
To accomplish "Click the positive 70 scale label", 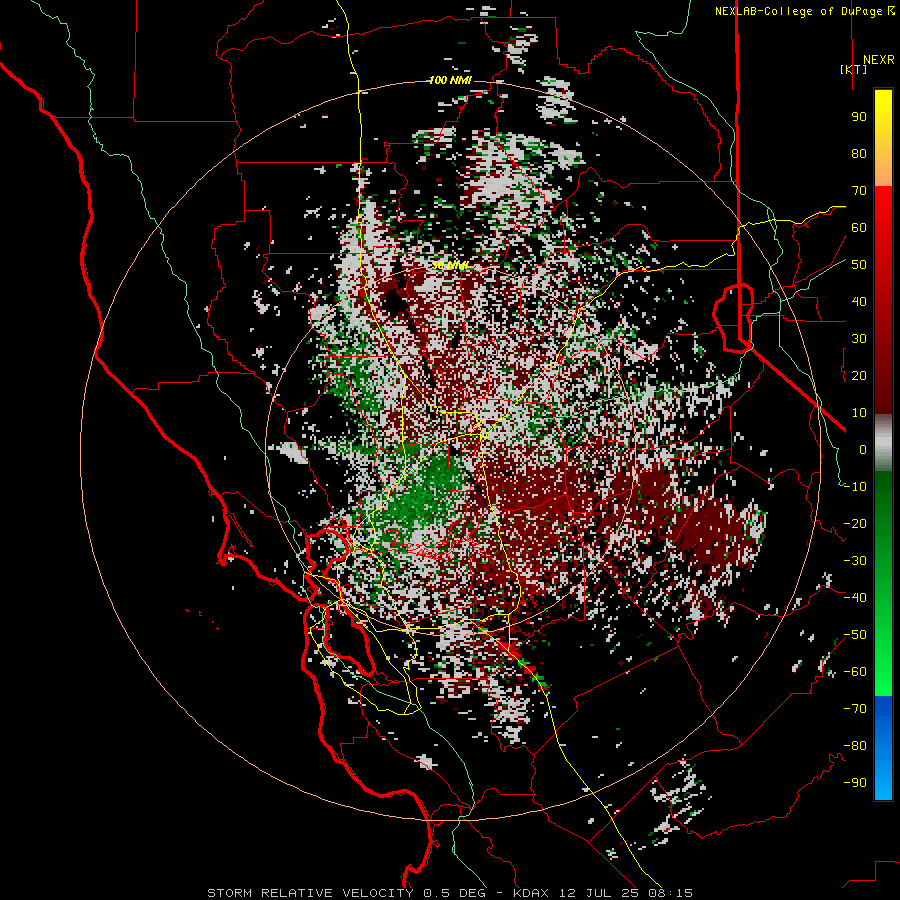I will 859,191.
